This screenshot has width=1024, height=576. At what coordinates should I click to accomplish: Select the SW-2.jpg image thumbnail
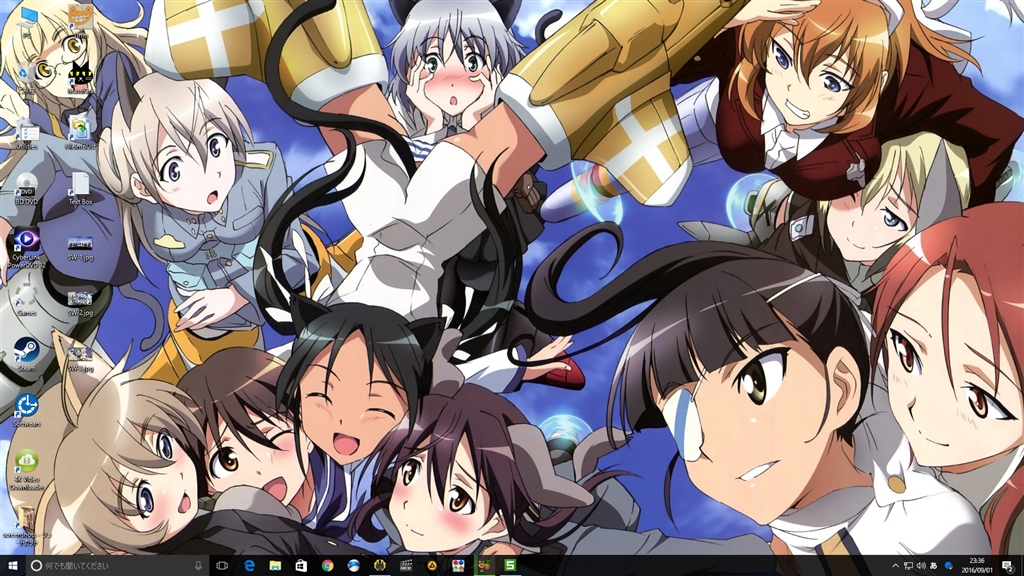[80, 304]
